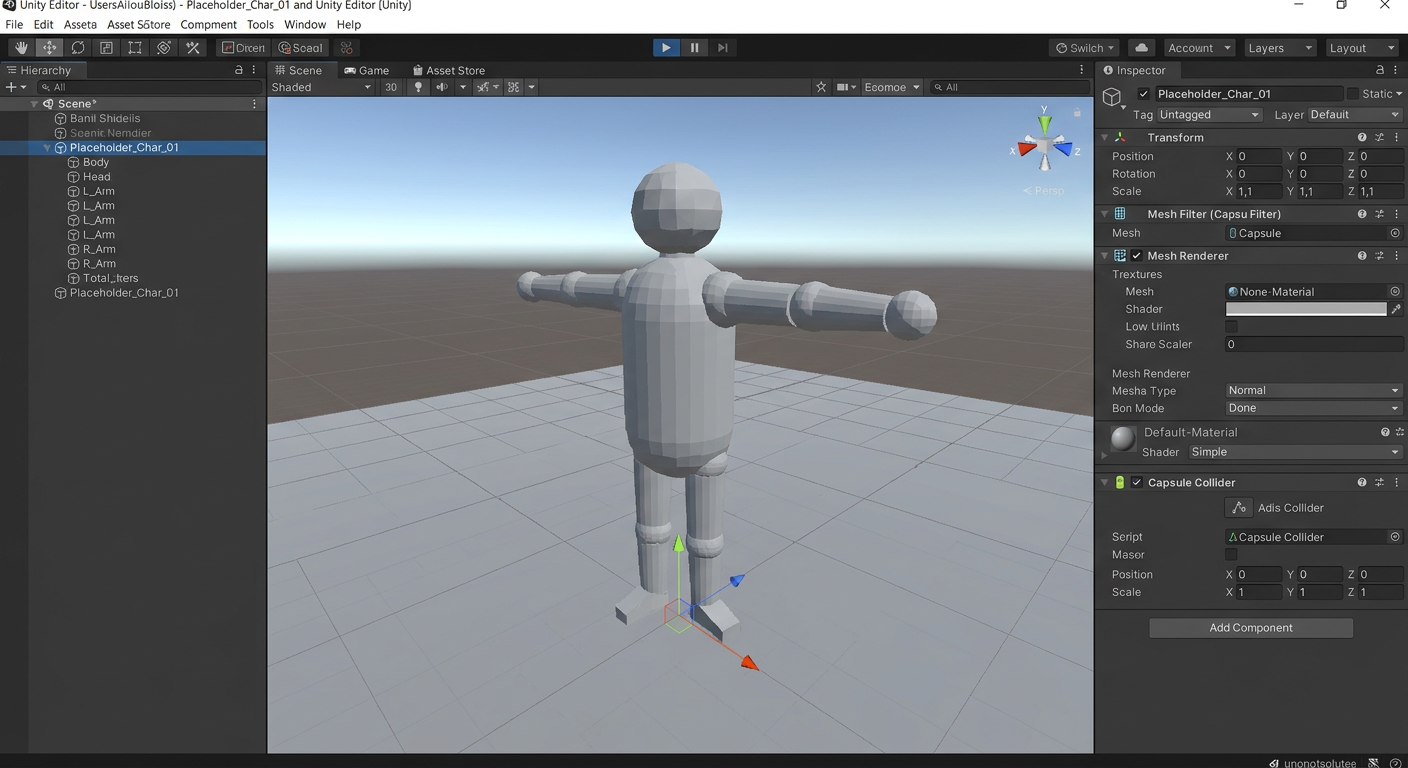The width and height of the screenshot is (1408, 768).
Task: Switch to the Game tab
Action: [366, 70]
